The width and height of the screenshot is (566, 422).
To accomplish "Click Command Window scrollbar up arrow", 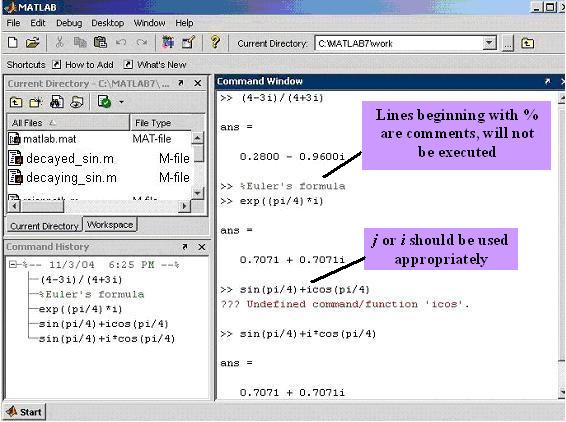I will pos(562,98).
